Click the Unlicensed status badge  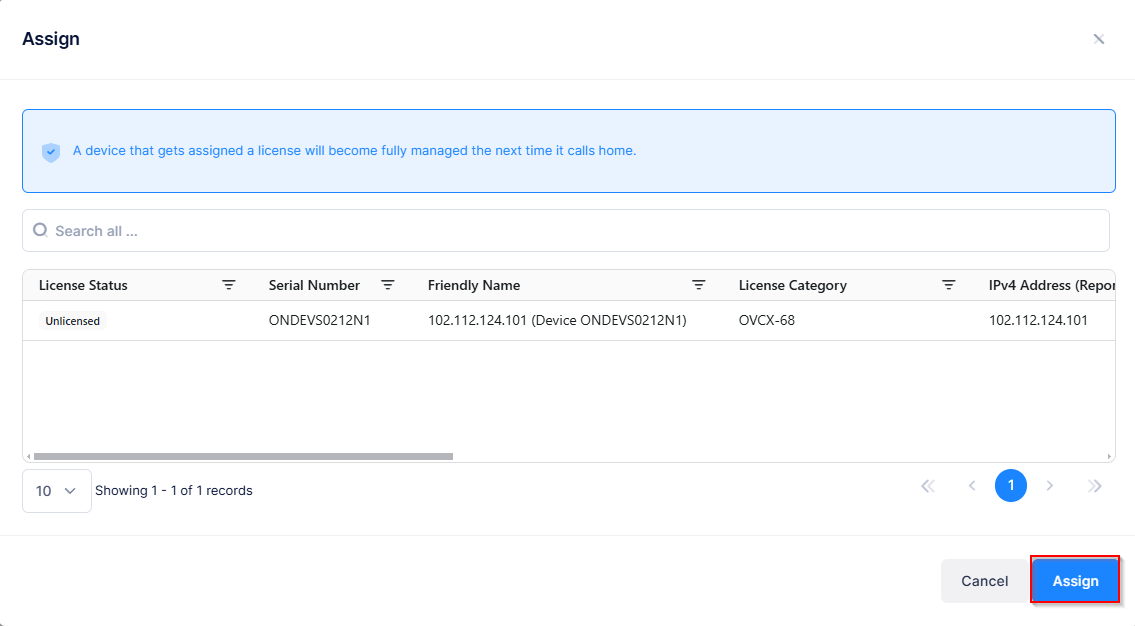coord(73,321)
